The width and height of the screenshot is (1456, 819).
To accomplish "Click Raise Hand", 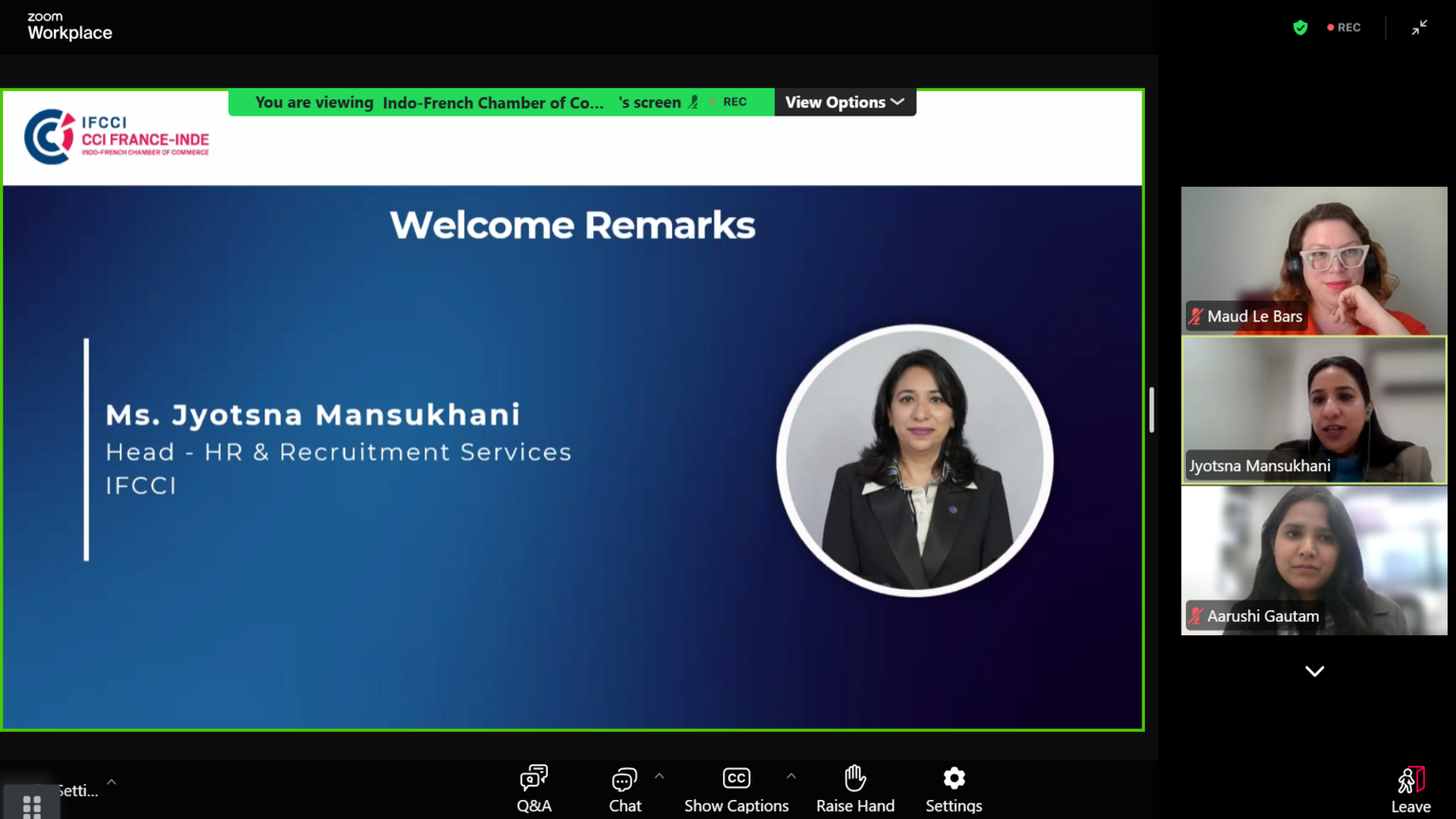I will pyautogui.click(x=855, y=789).
